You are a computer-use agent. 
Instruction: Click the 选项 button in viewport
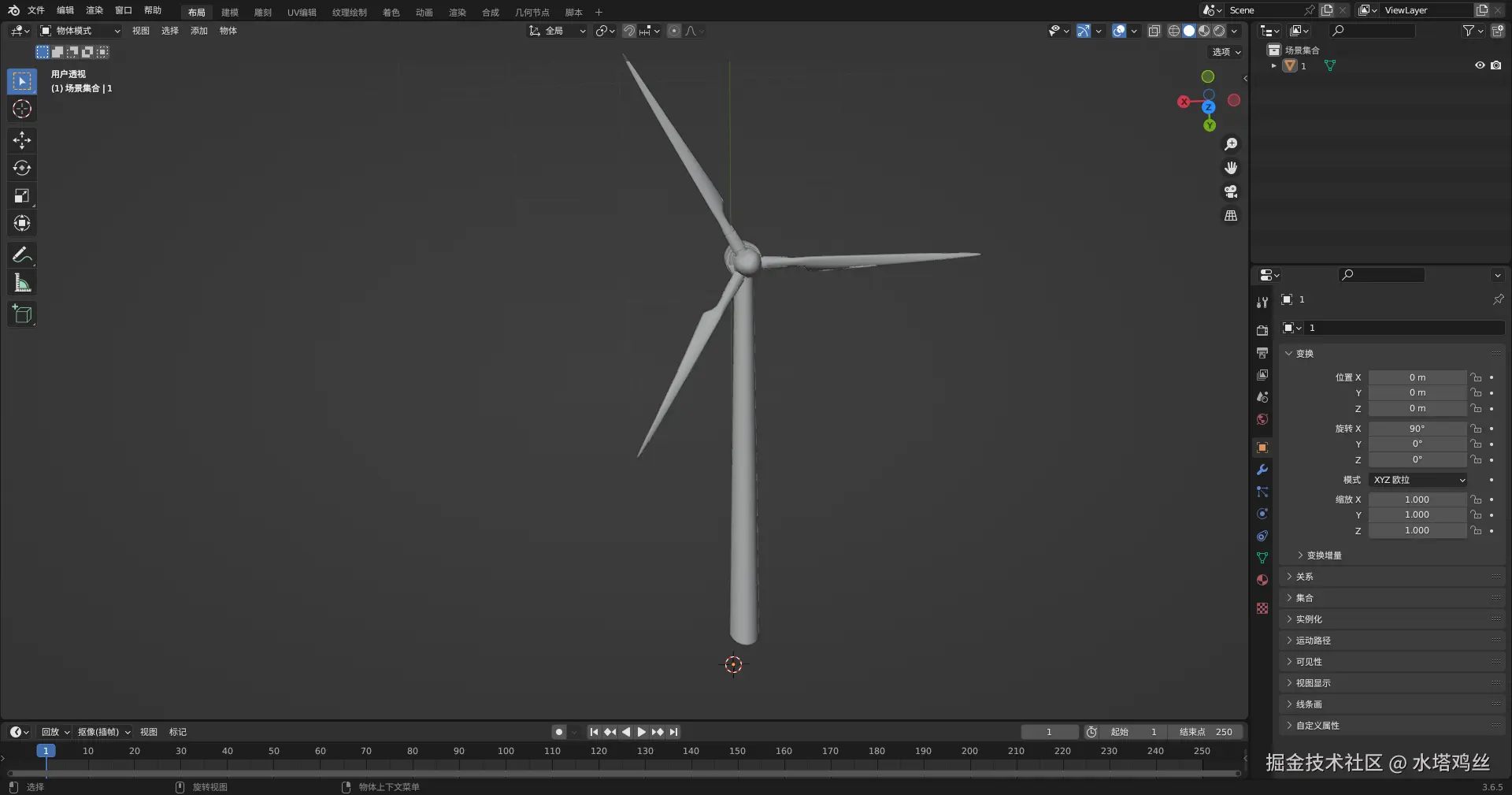coord(1226,52)
